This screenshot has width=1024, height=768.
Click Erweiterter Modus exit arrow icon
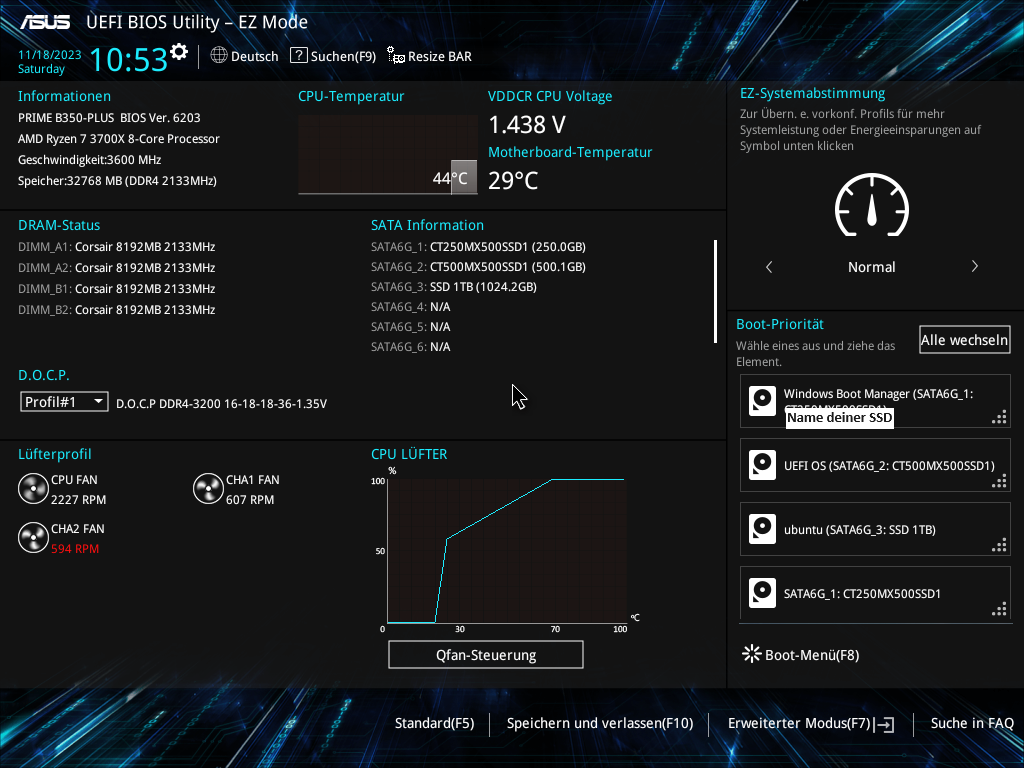(x=885, y=724)
